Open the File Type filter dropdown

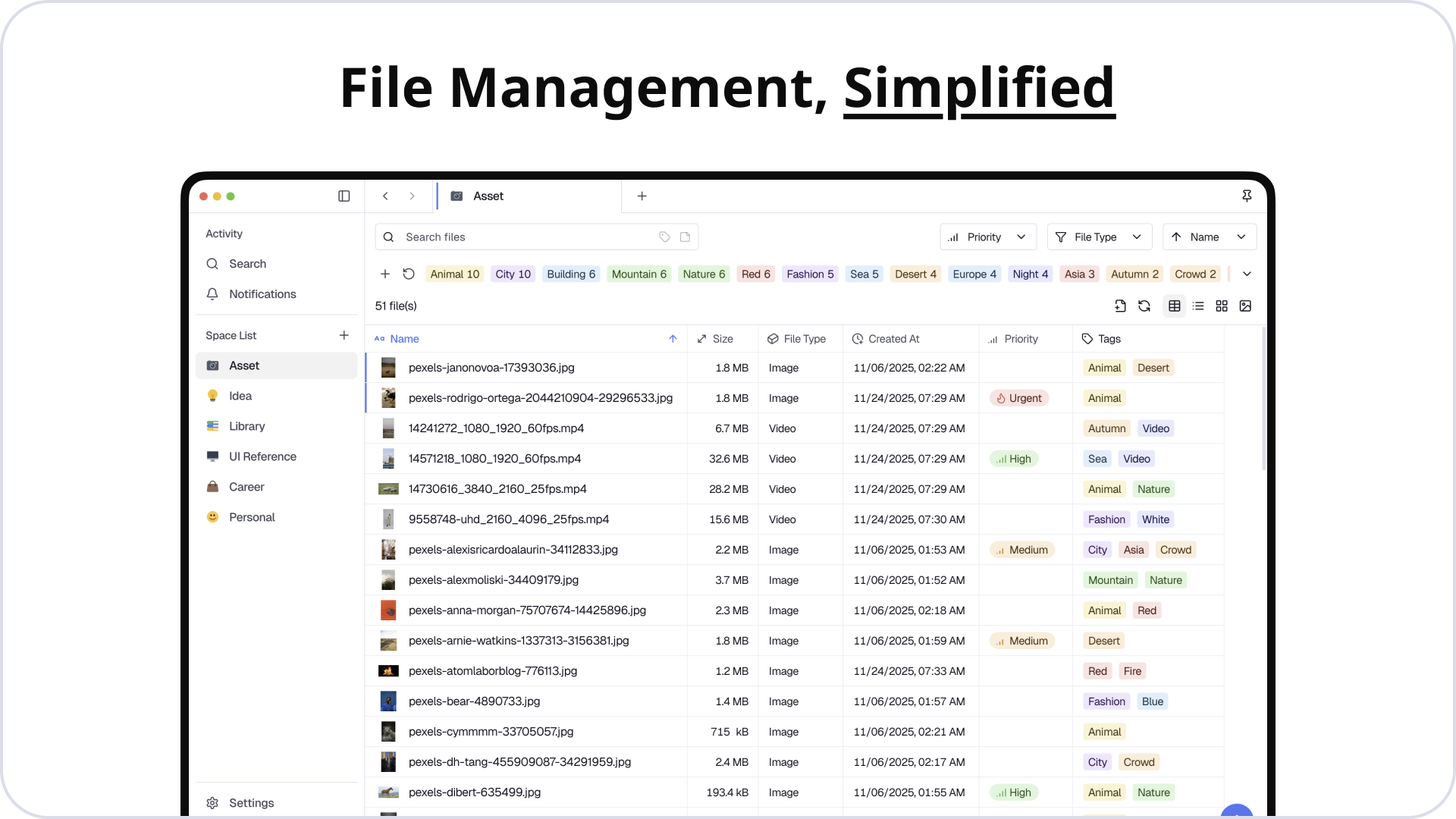pos(1099,237)
